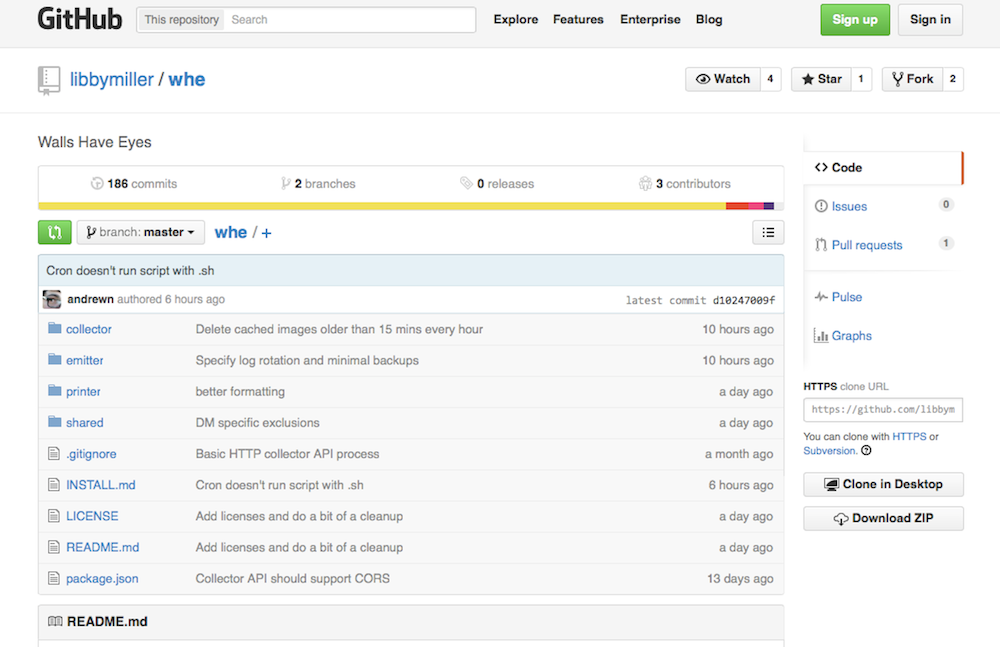Open Blog in the top navigation

[x=709, y=20]
